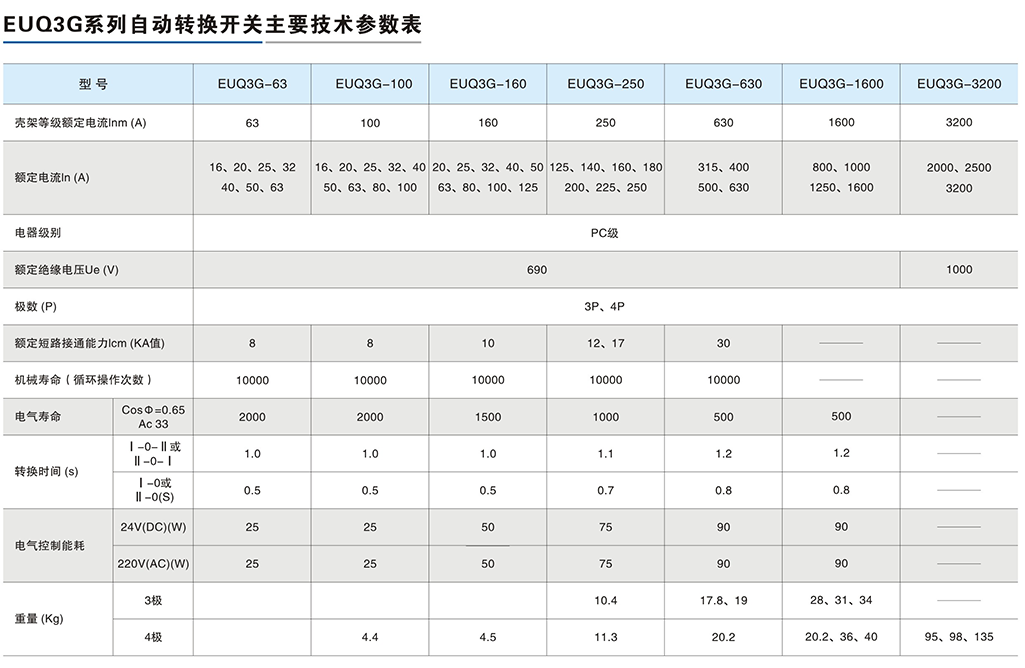Select the EUQ3G-160 column header

click(x=487, y=84)
